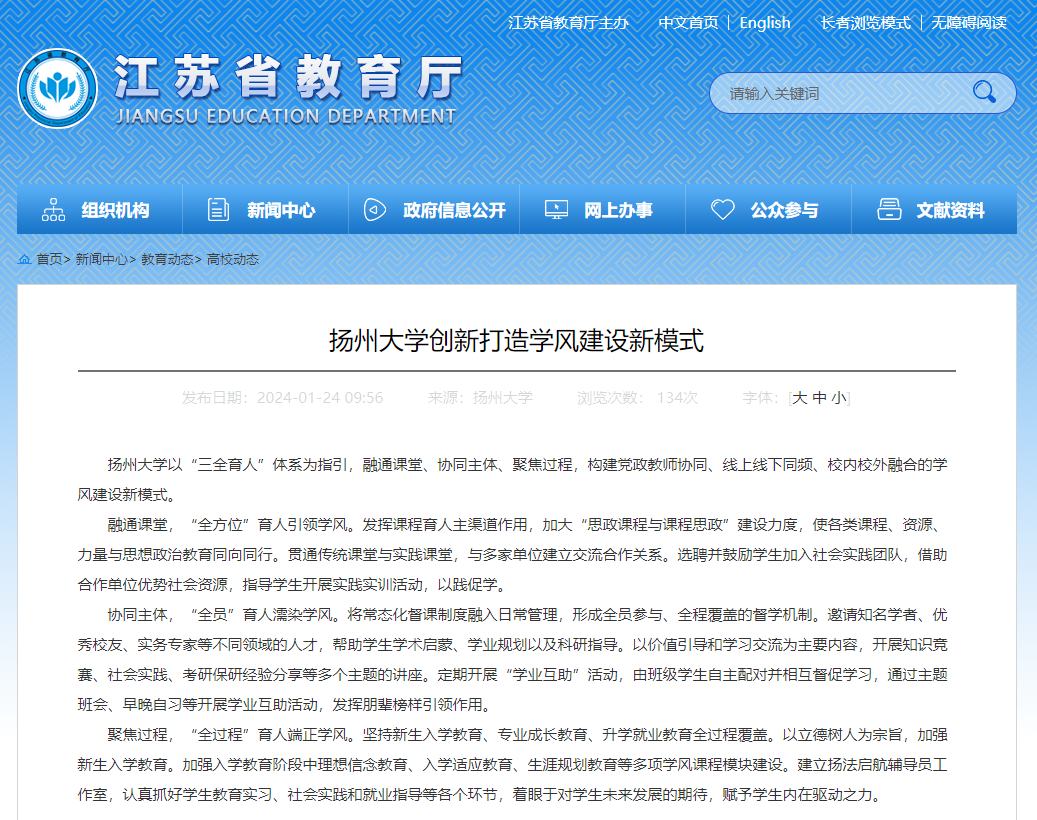Open the 无障碍阅读 accessibility reading option
The width and height of the screenshot is (1037, 820).
(x=968, y=23)
